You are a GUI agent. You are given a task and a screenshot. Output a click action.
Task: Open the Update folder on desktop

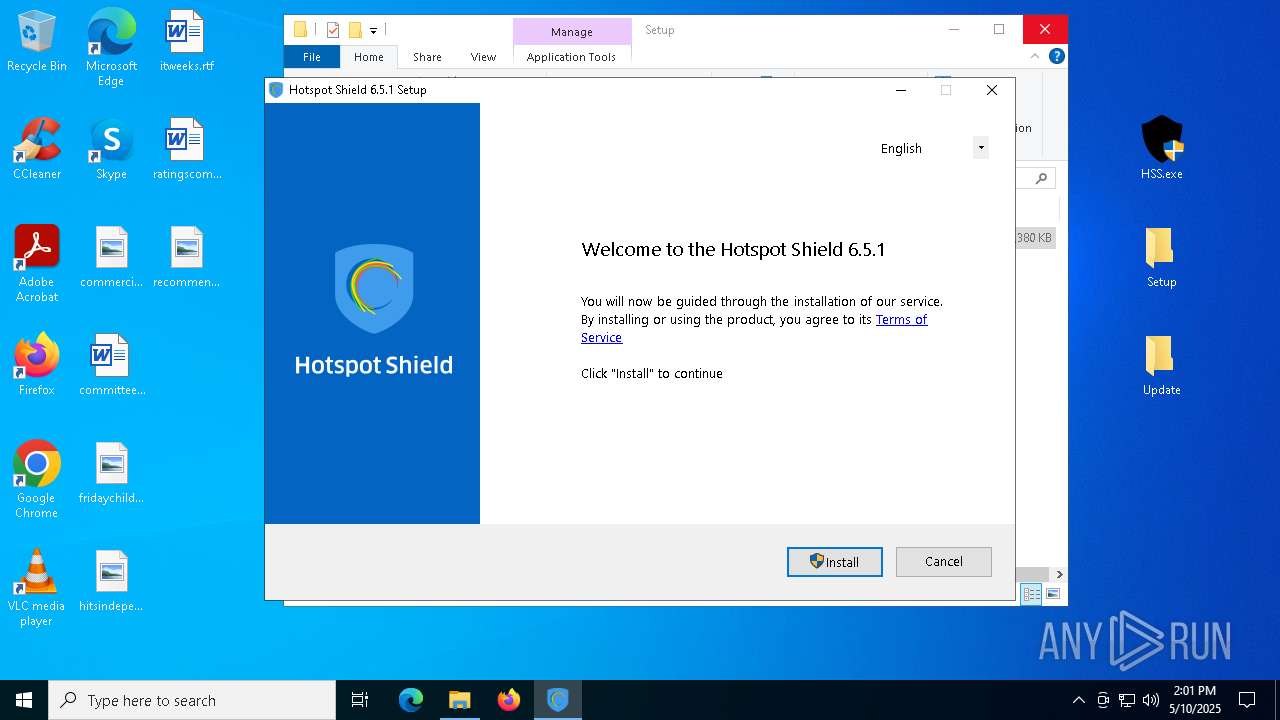tap(1162, 366)
